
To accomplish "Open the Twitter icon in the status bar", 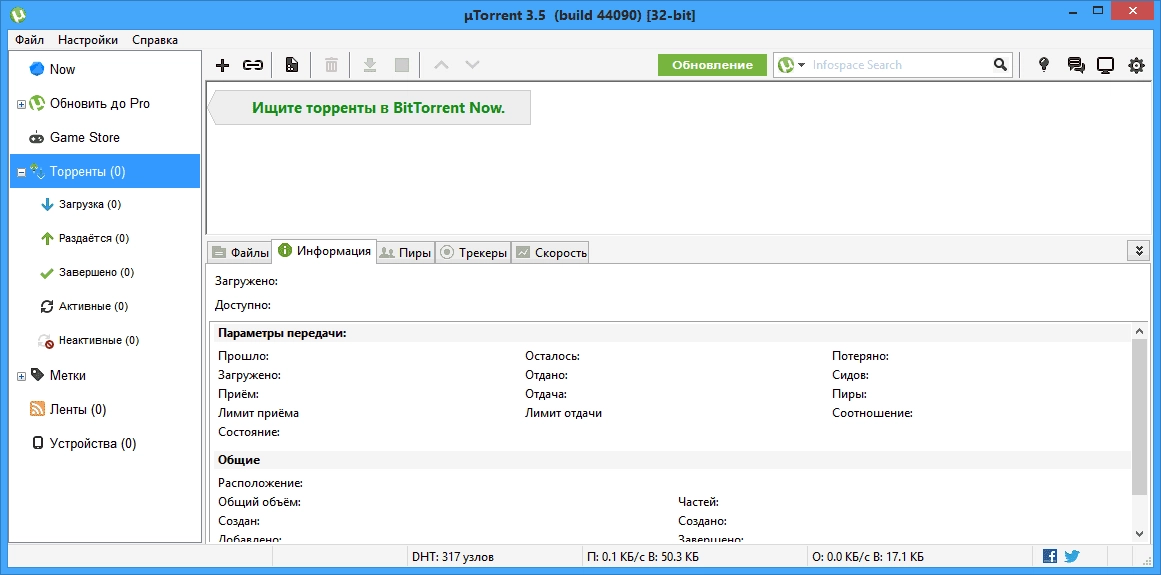I will (1072, 556).
